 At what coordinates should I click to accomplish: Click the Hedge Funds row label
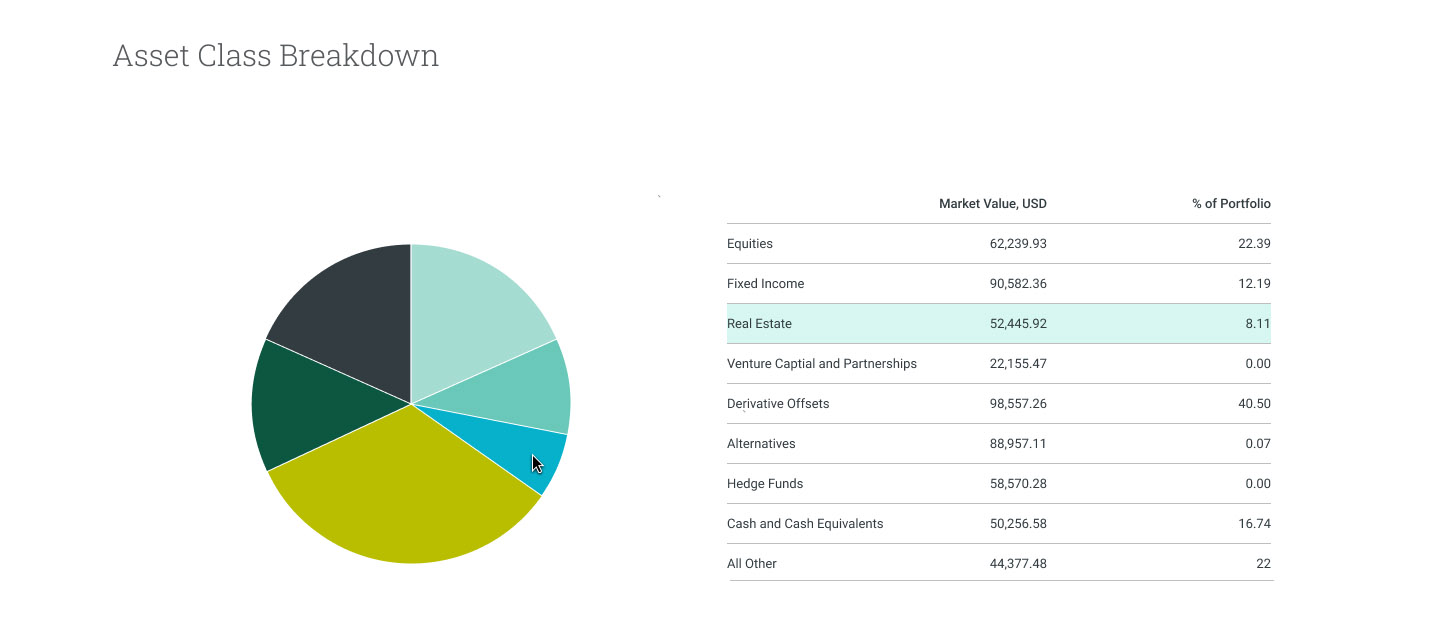point(765,484)
